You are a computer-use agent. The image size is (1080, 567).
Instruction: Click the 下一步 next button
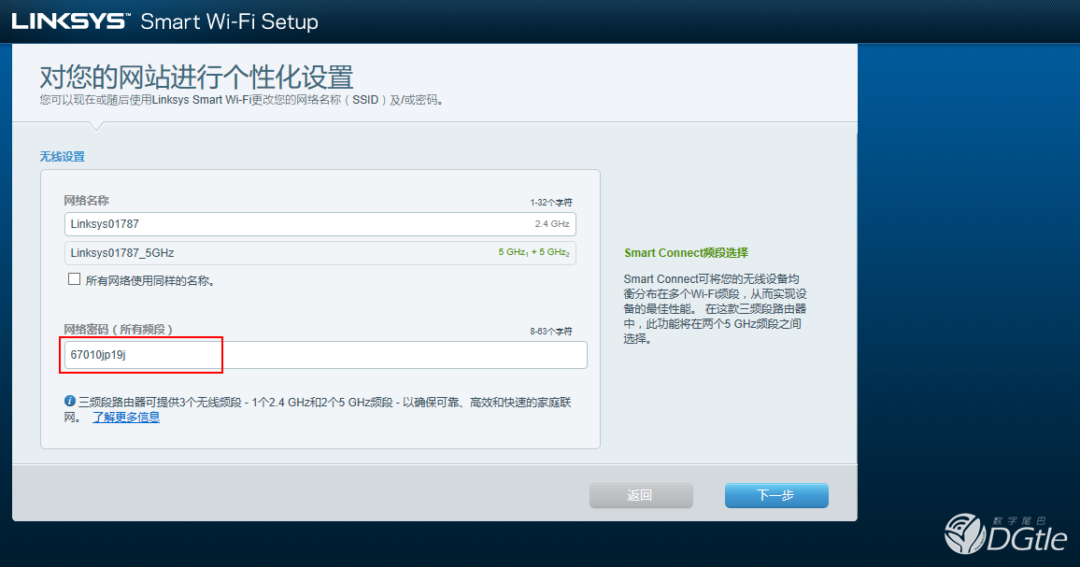[776, 495]
